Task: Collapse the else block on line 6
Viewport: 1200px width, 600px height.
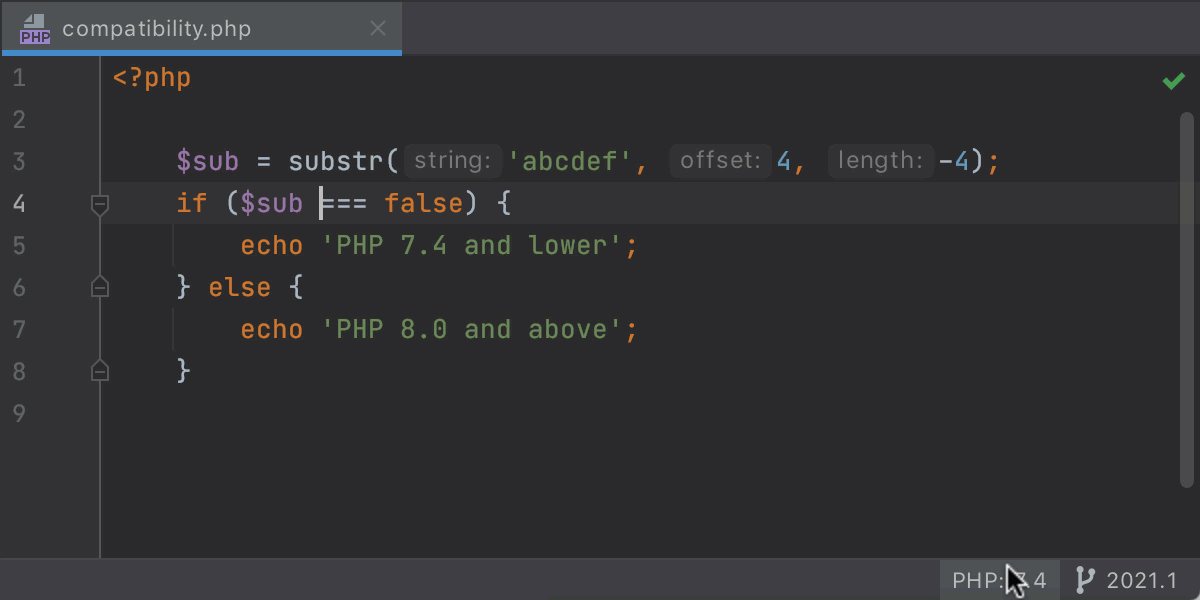Action: coord(100,288)
